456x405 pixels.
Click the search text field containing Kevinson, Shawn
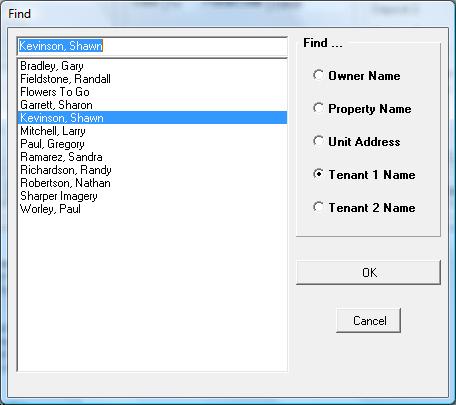[x=152, y=46]
